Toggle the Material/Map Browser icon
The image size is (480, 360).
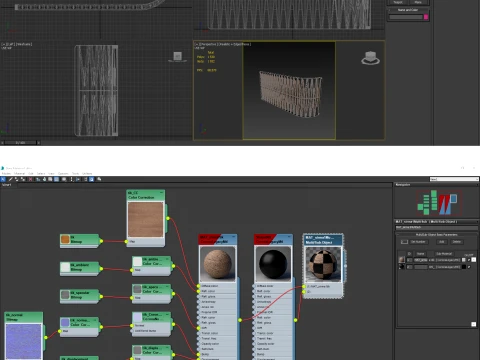[85, 179]
